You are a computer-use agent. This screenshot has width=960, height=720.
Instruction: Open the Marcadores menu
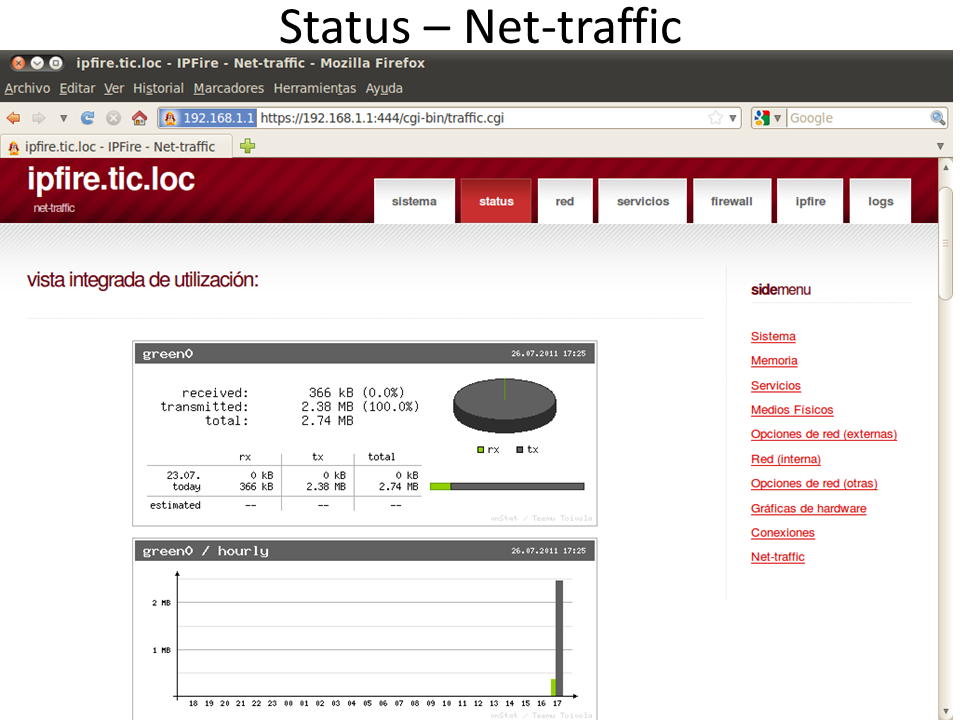(228, 88)
